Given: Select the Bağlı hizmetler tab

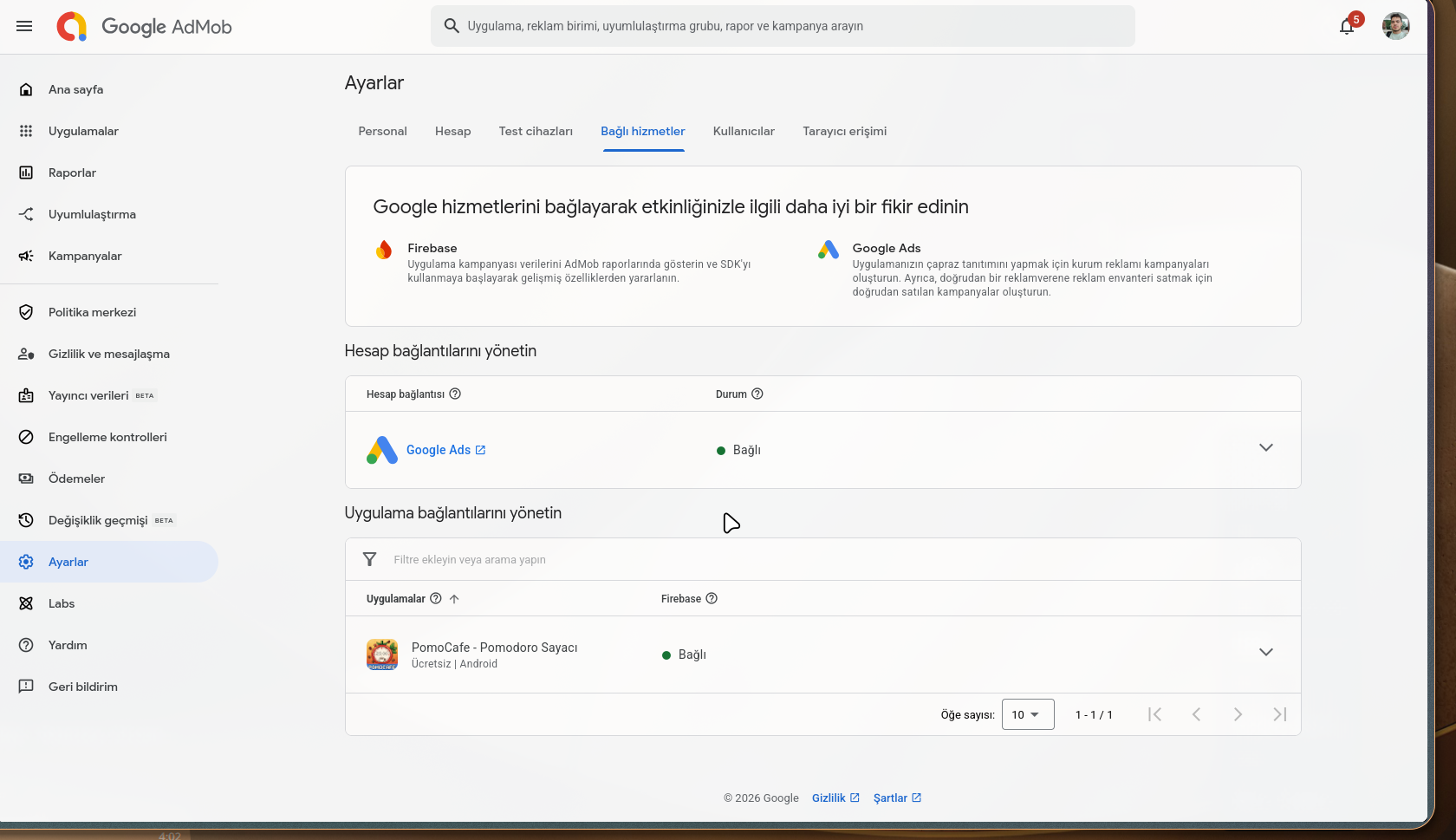Looking at the screenshot, I should pyautogui.click(x=643, y=131).
